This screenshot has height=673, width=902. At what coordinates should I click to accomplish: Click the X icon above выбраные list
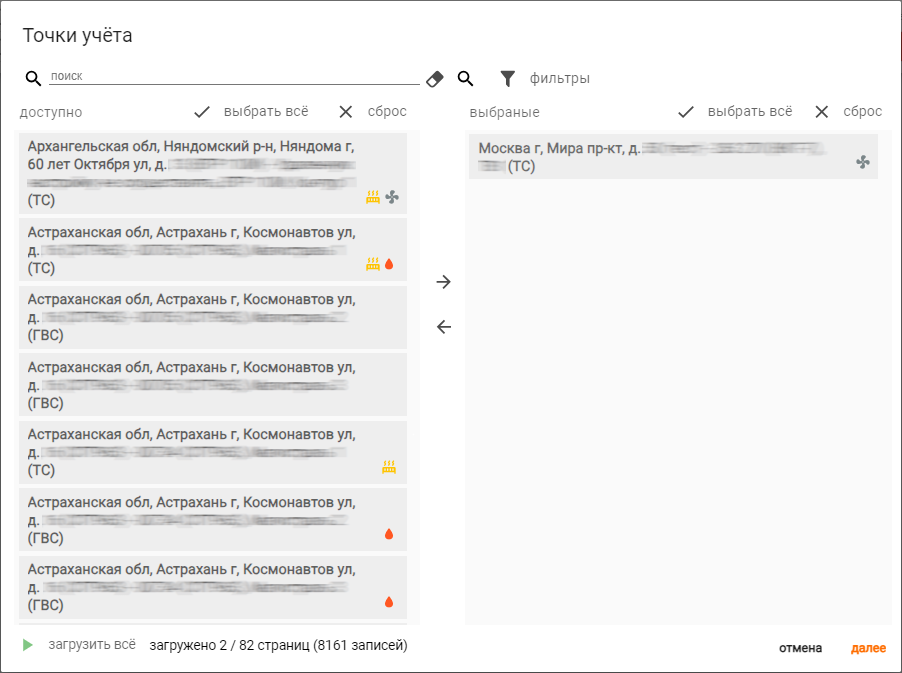tap(821, 112)
